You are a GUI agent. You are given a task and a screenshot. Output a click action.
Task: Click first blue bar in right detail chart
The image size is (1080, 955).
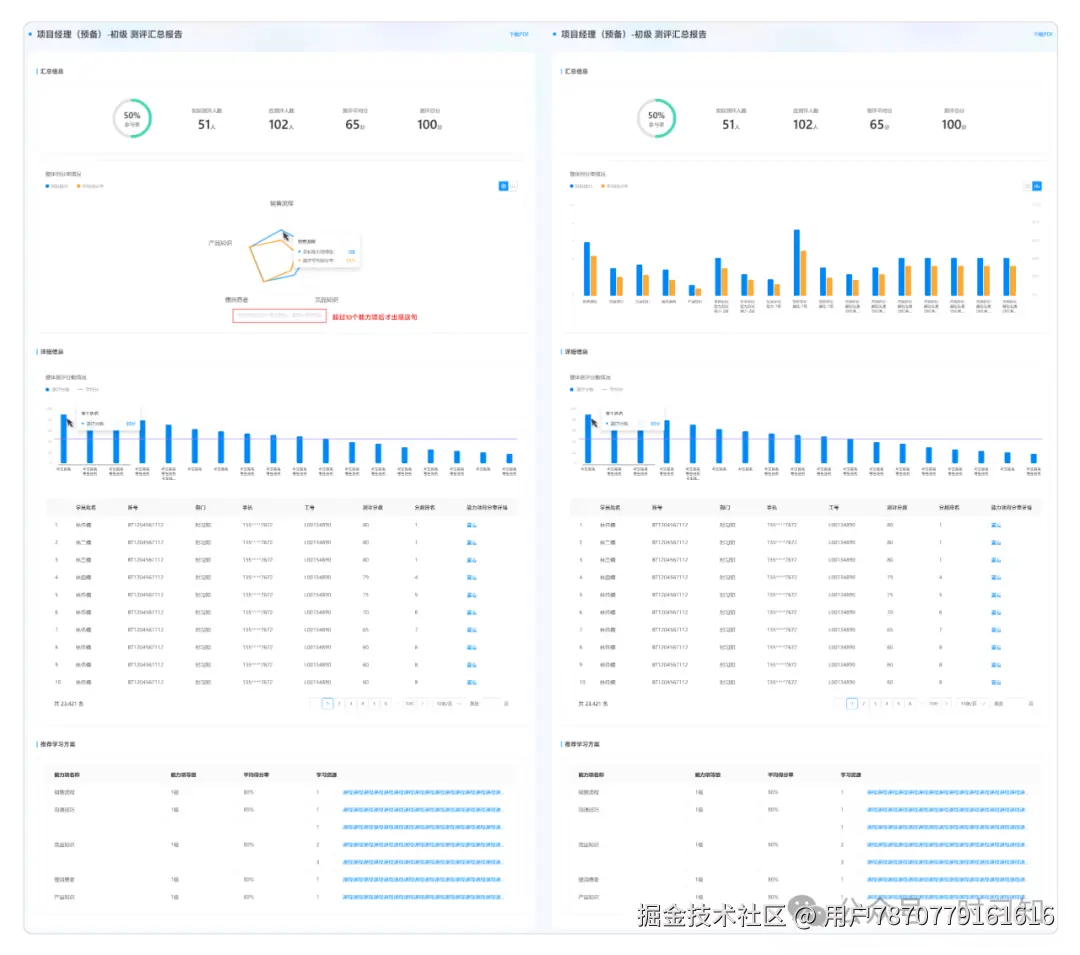coord(588,439)
